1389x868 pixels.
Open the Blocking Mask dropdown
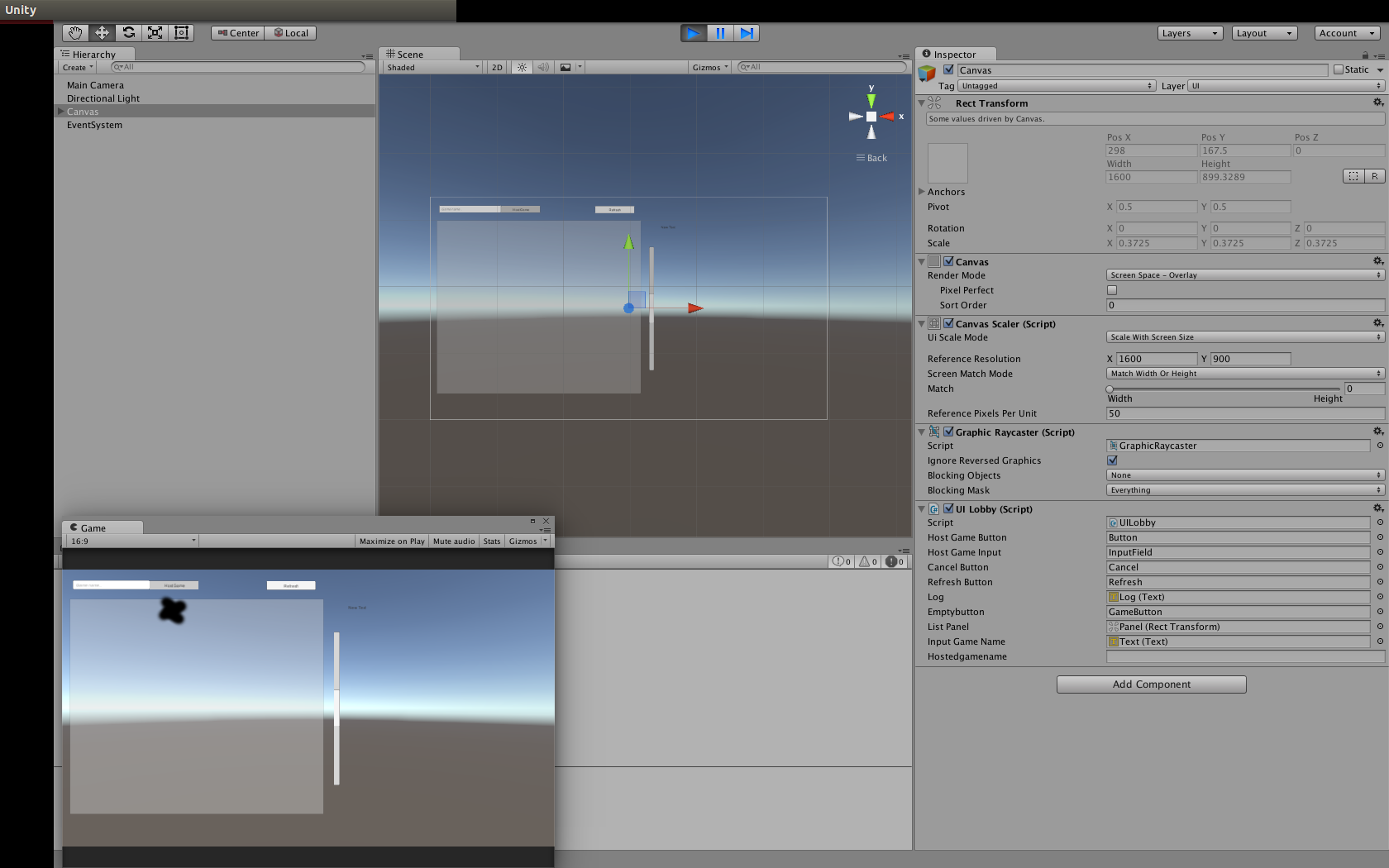pos(1245,490)
